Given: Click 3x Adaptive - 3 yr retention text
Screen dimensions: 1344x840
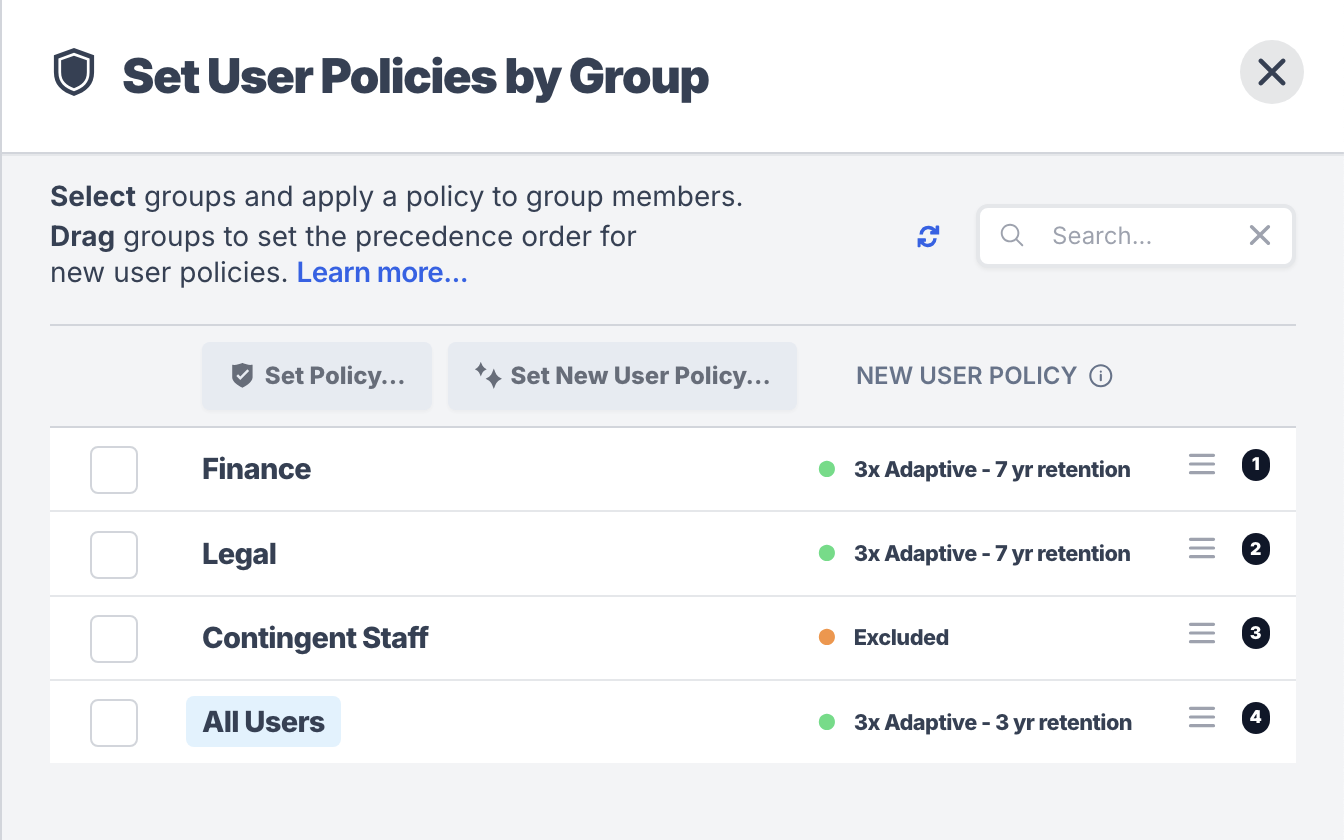Looking at the screenshot, I should pyautogui.click(x=993, y=723).
